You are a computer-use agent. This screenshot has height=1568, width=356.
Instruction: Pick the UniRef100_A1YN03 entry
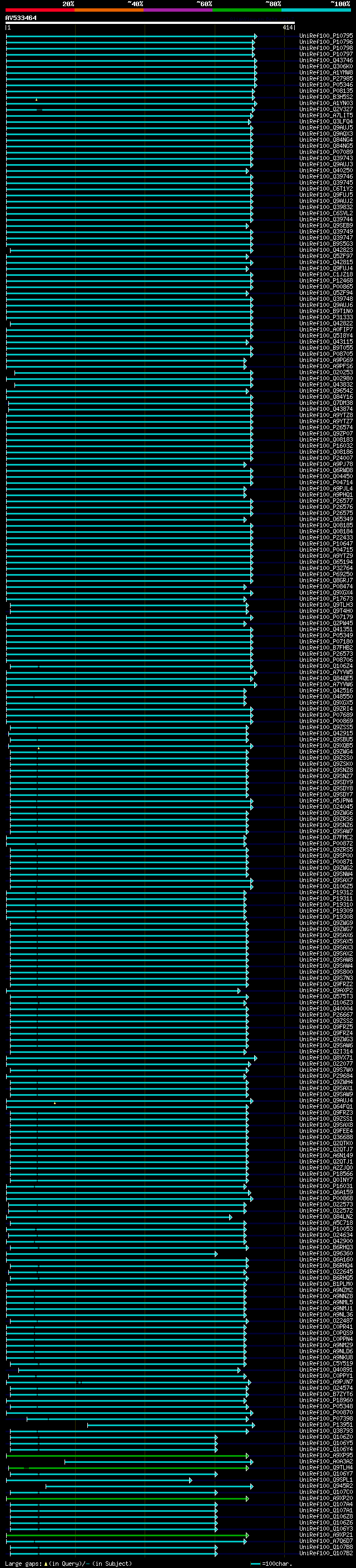[326, 103]
